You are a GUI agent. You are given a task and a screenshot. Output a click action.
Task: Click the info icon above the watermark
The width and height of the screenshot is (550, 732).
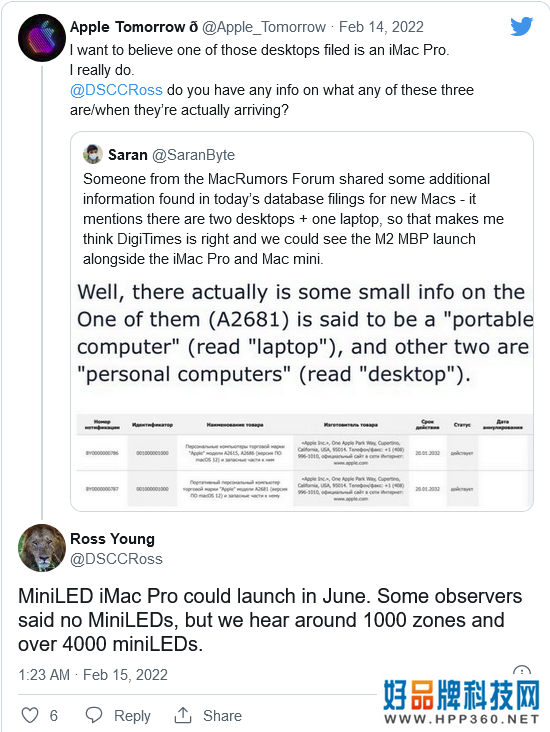(x=522, y=671)
